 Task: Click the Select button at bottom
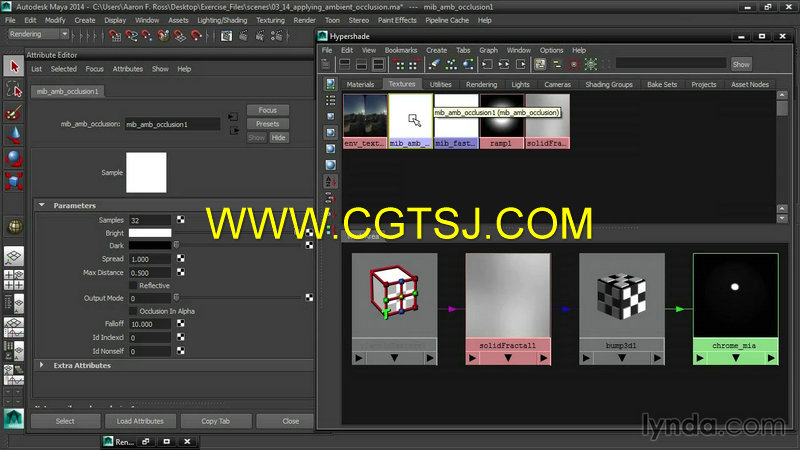coord(65,421)
